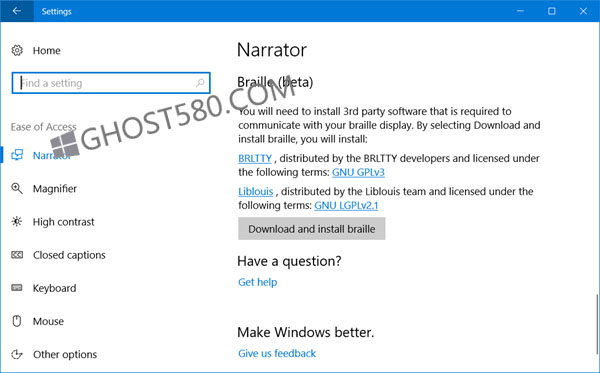Click the Have a question? heading
600x373 pixels.
coord(289,261)
